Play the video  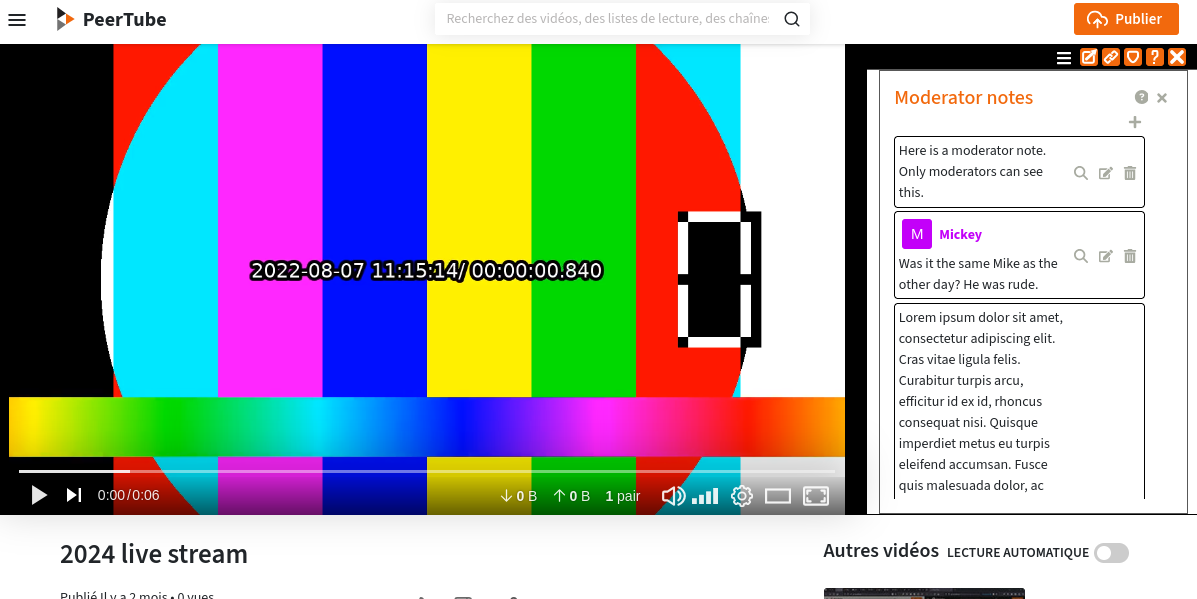(39, 495)
